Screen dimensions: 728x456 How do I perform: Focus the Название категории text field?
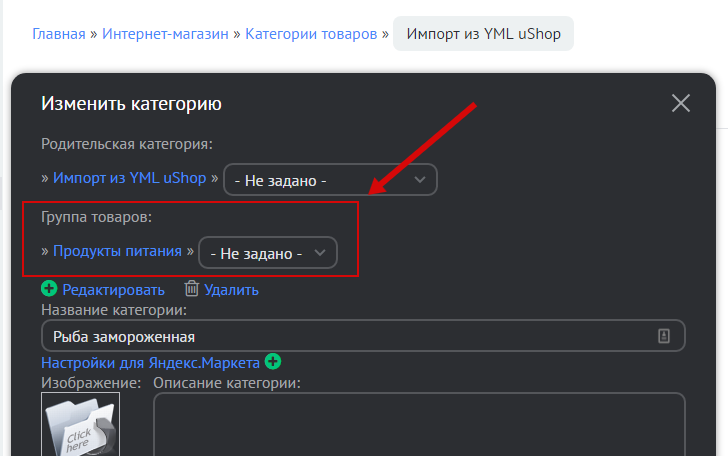340,336
